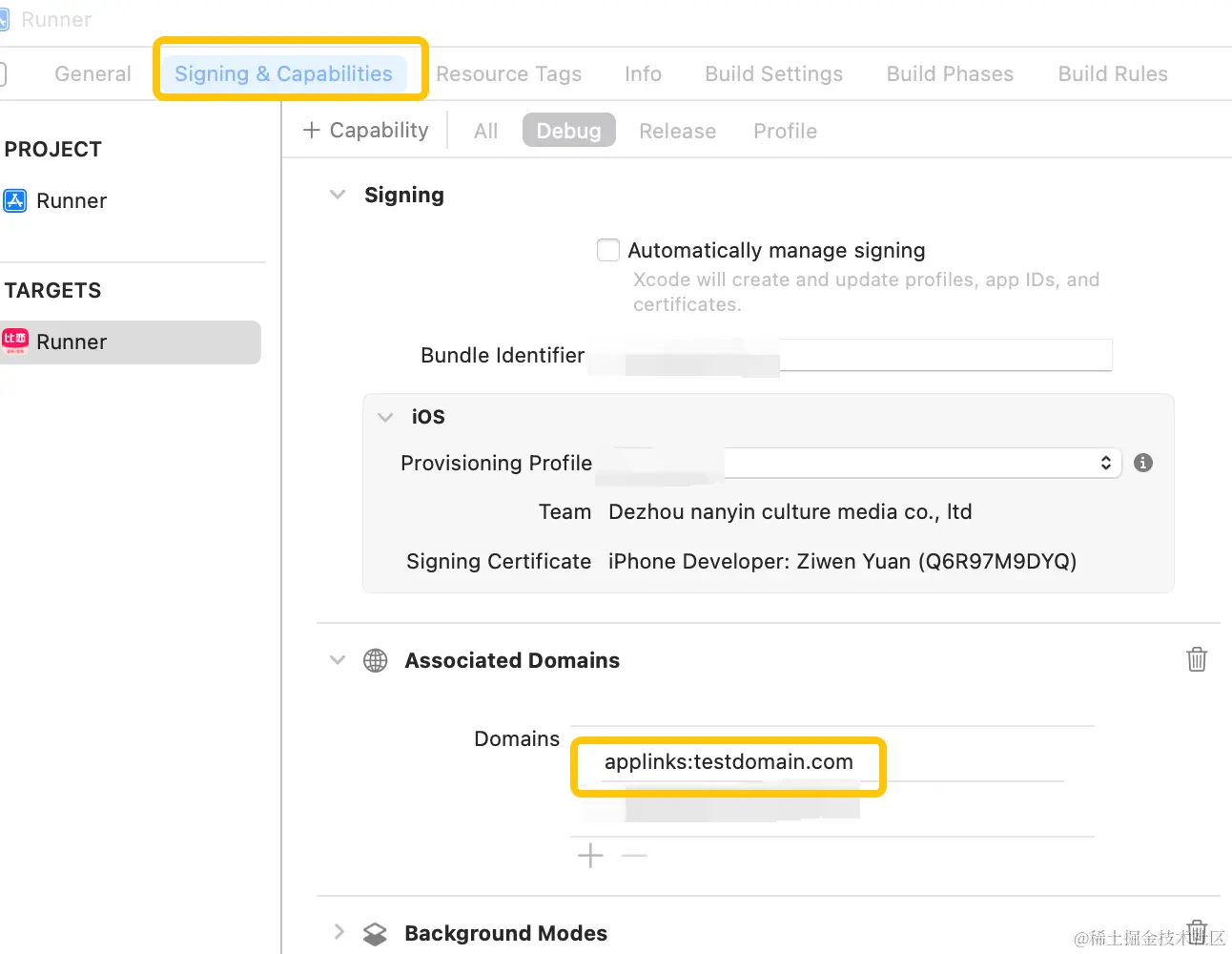This screenshot has height=954, width=1232.
Task: Open the Provisioning Profile dropdown
Action: pyautogui.click(x=858, y=463)
